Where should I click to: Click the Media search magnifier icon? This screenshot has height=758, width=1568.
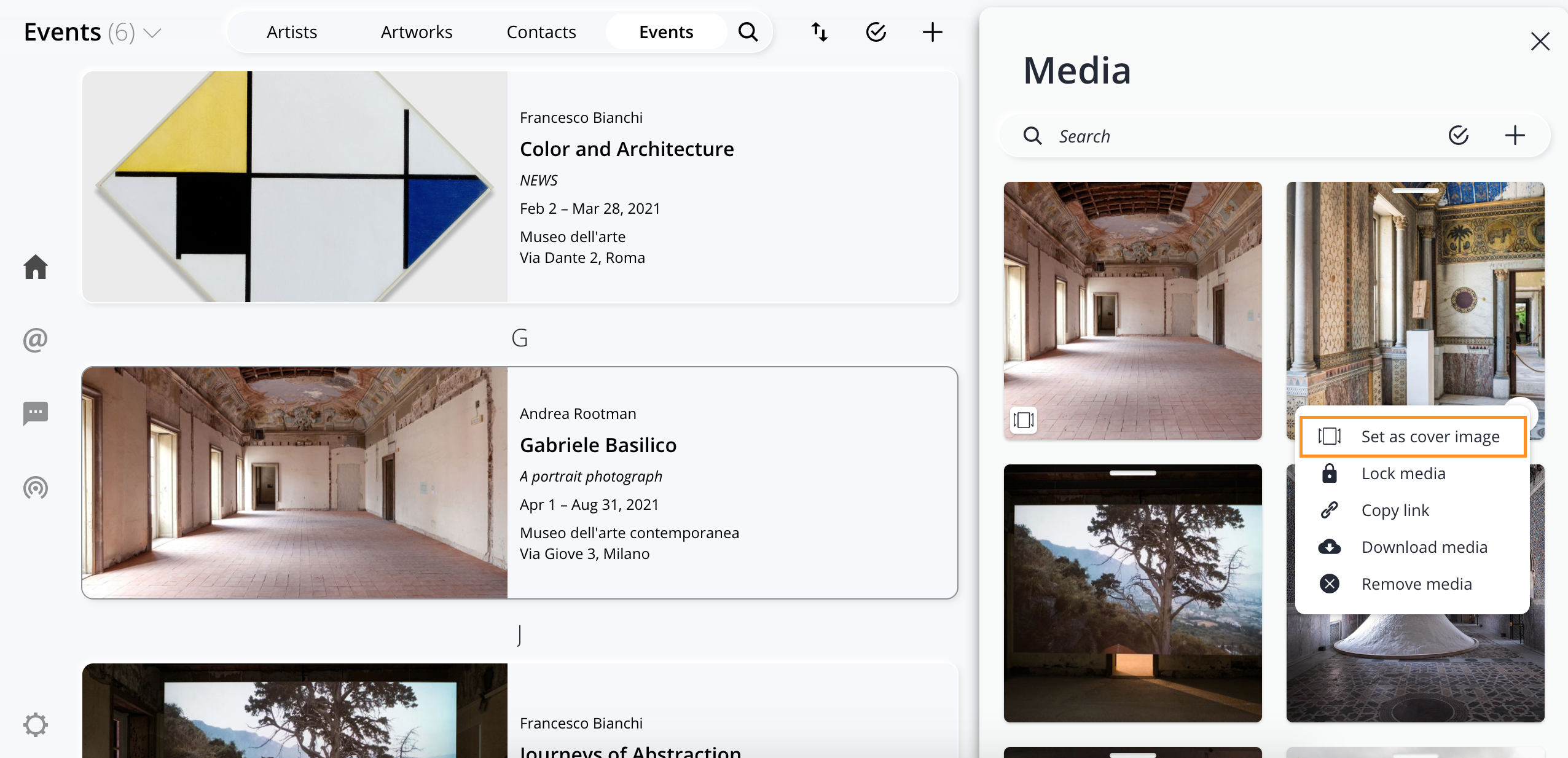(1033, 136)
